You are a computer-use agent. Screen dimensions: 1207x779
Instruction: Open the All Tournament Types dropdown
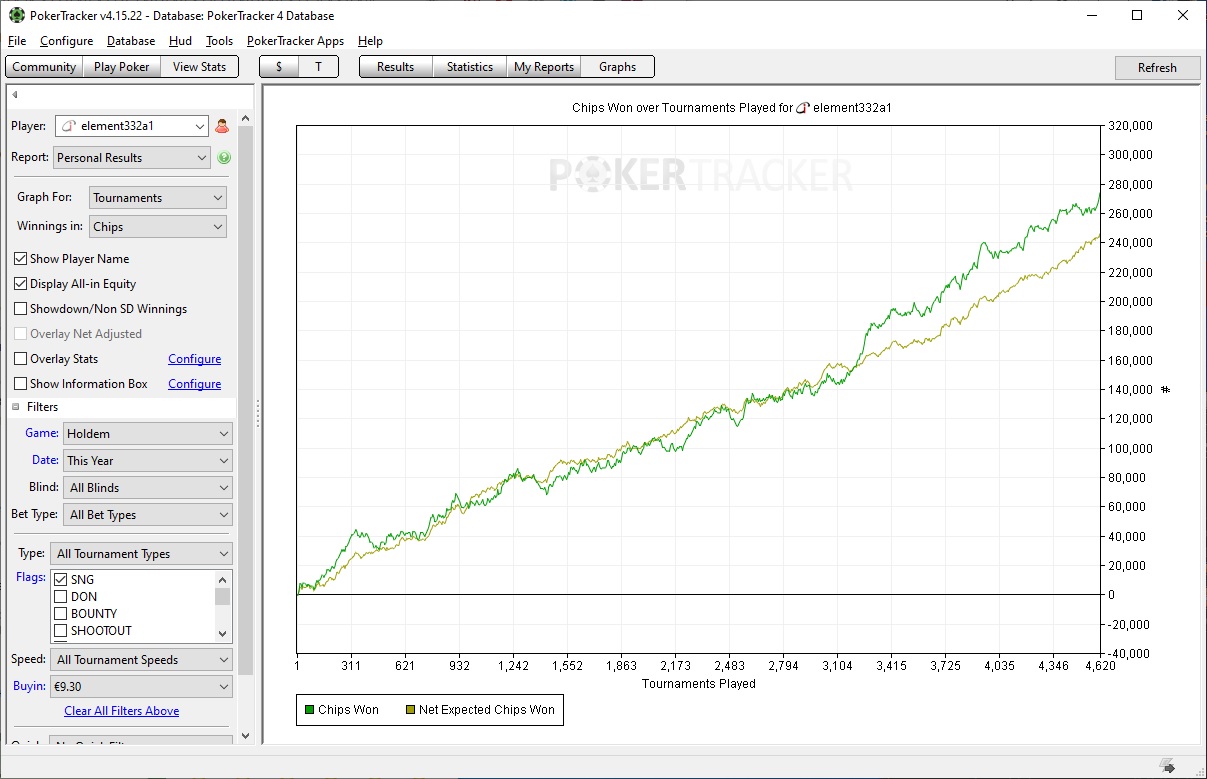(142, 554)
